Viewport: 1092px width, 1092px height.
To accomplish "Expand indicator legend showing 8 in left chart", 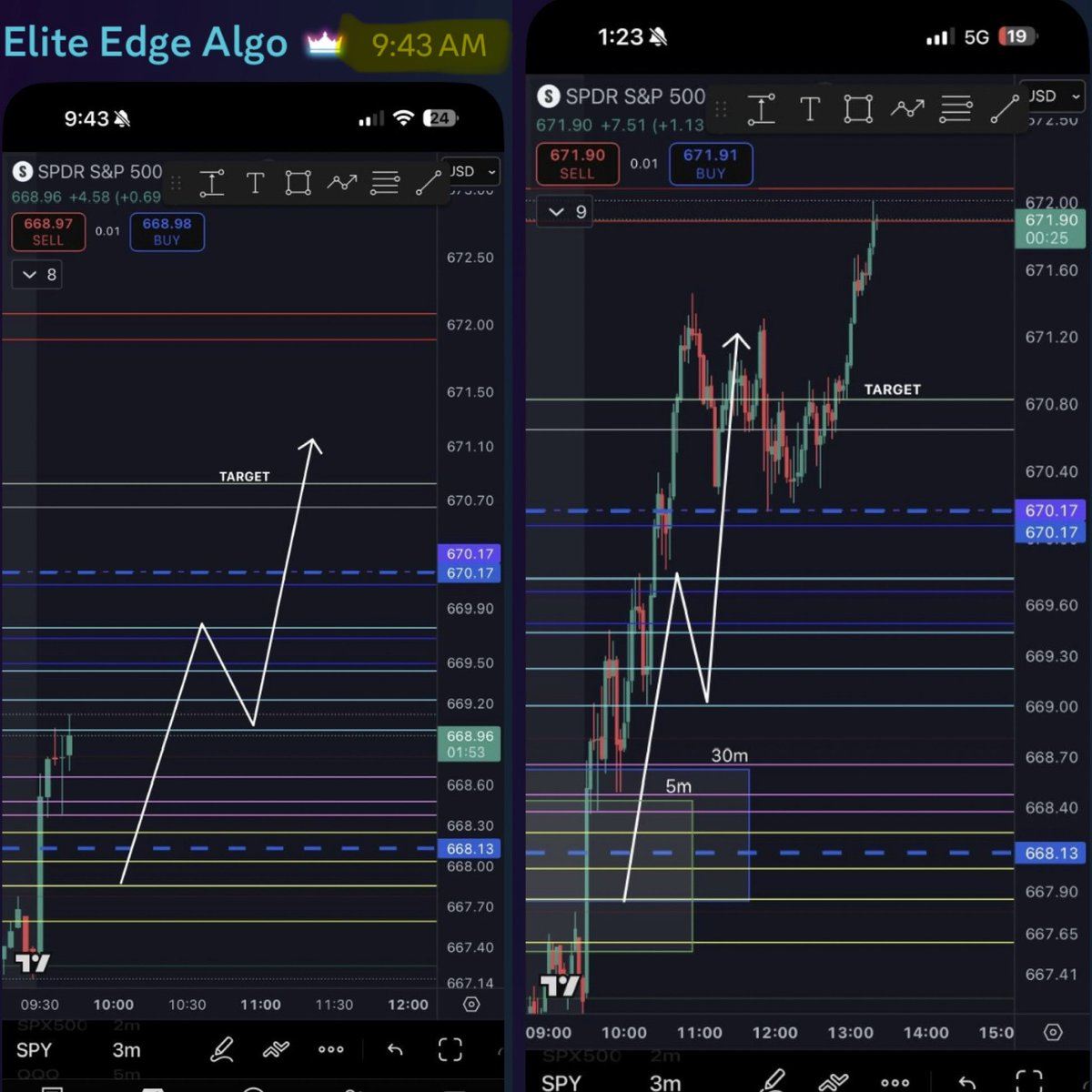I will 37,275.
